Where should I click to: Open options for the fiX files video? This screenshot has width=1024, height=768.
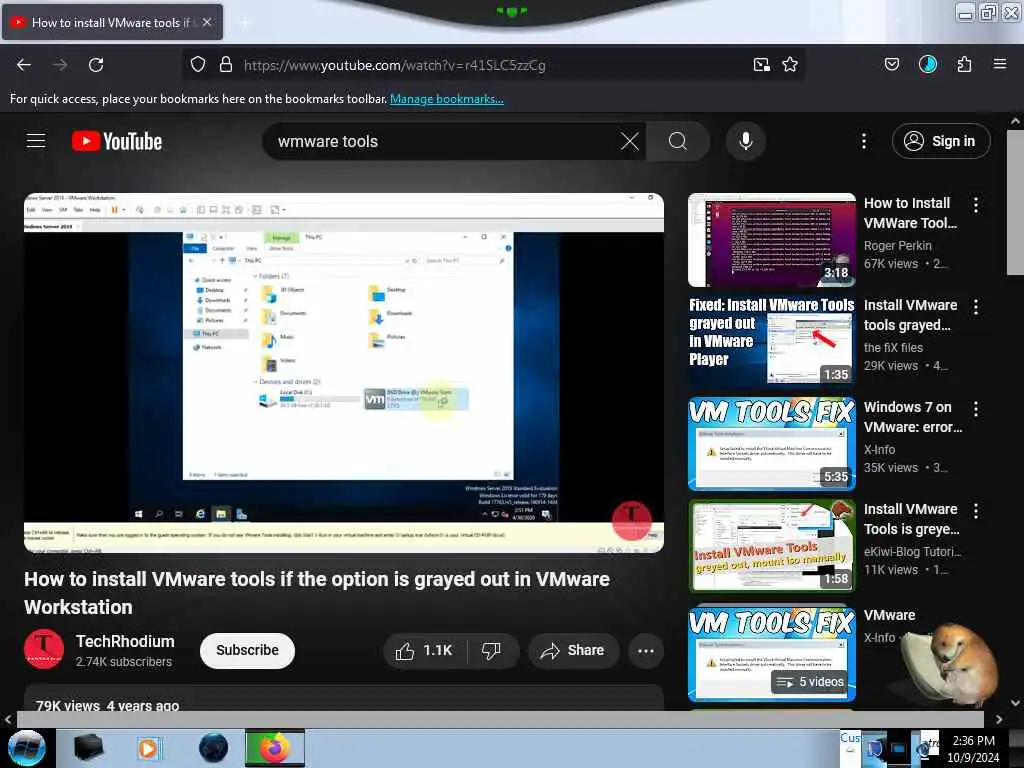click(976, 307)
